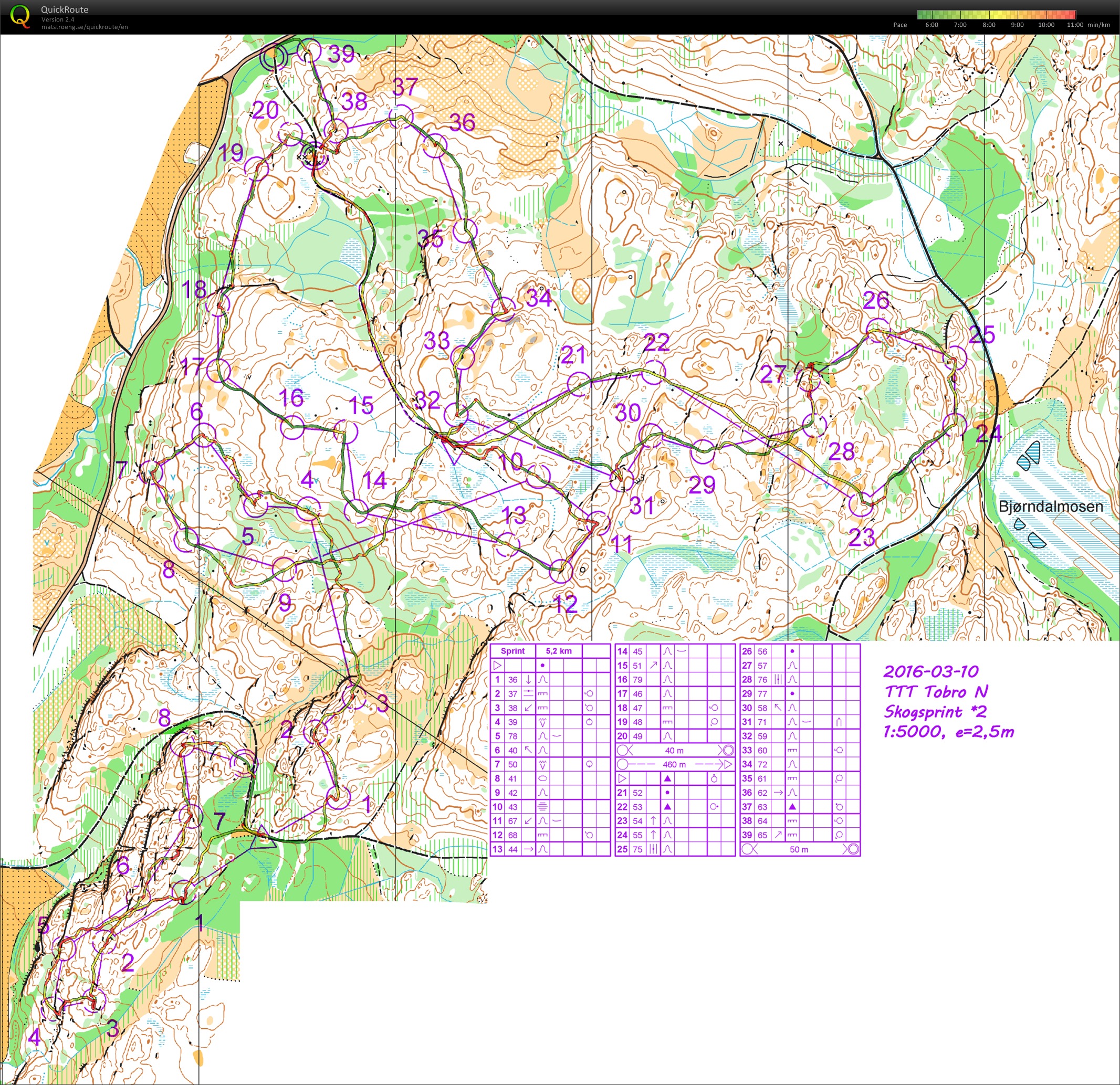Click the up arrow in table row 23
This screenshot has width=1120, height=1085.
coord(653,820)
